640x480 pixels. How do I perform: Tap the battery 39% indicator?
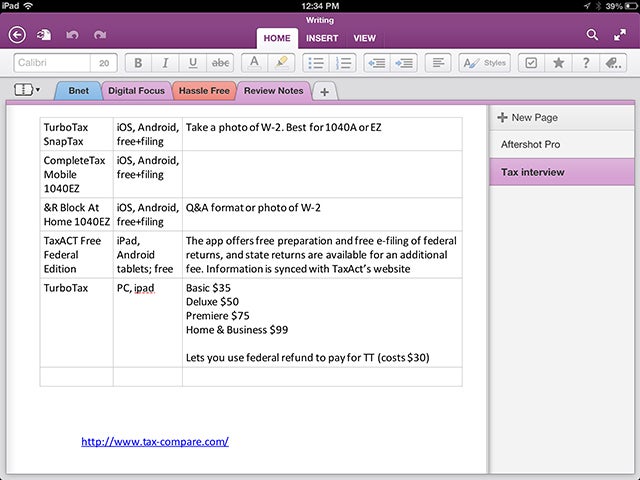pyautogui.click(x=621, y=6)
